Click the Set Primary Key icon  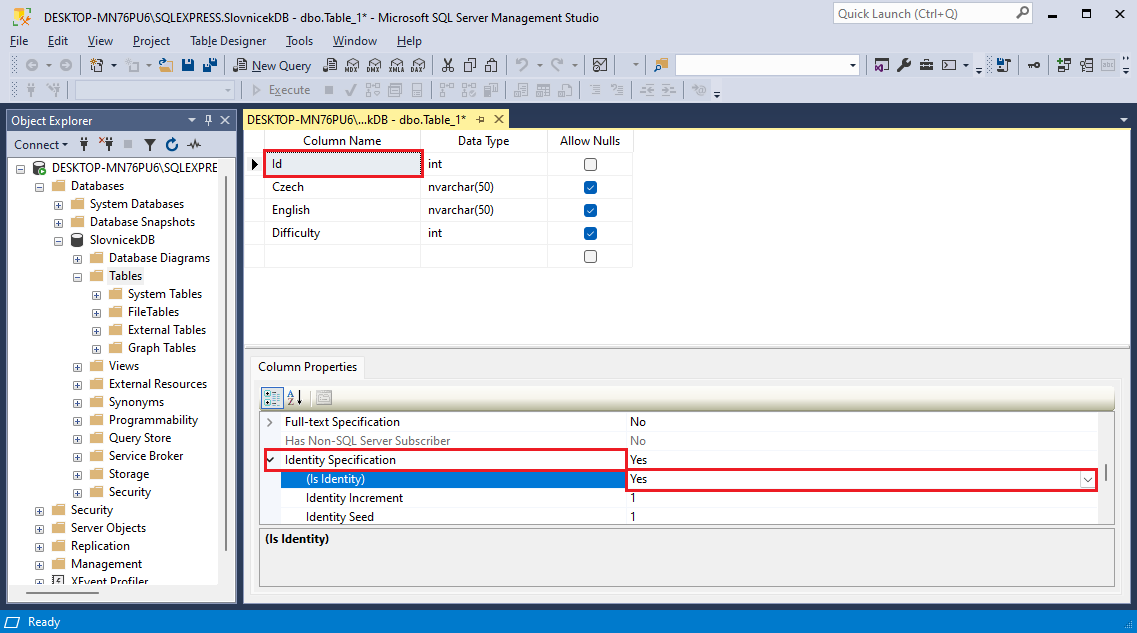pos(1033,65)
